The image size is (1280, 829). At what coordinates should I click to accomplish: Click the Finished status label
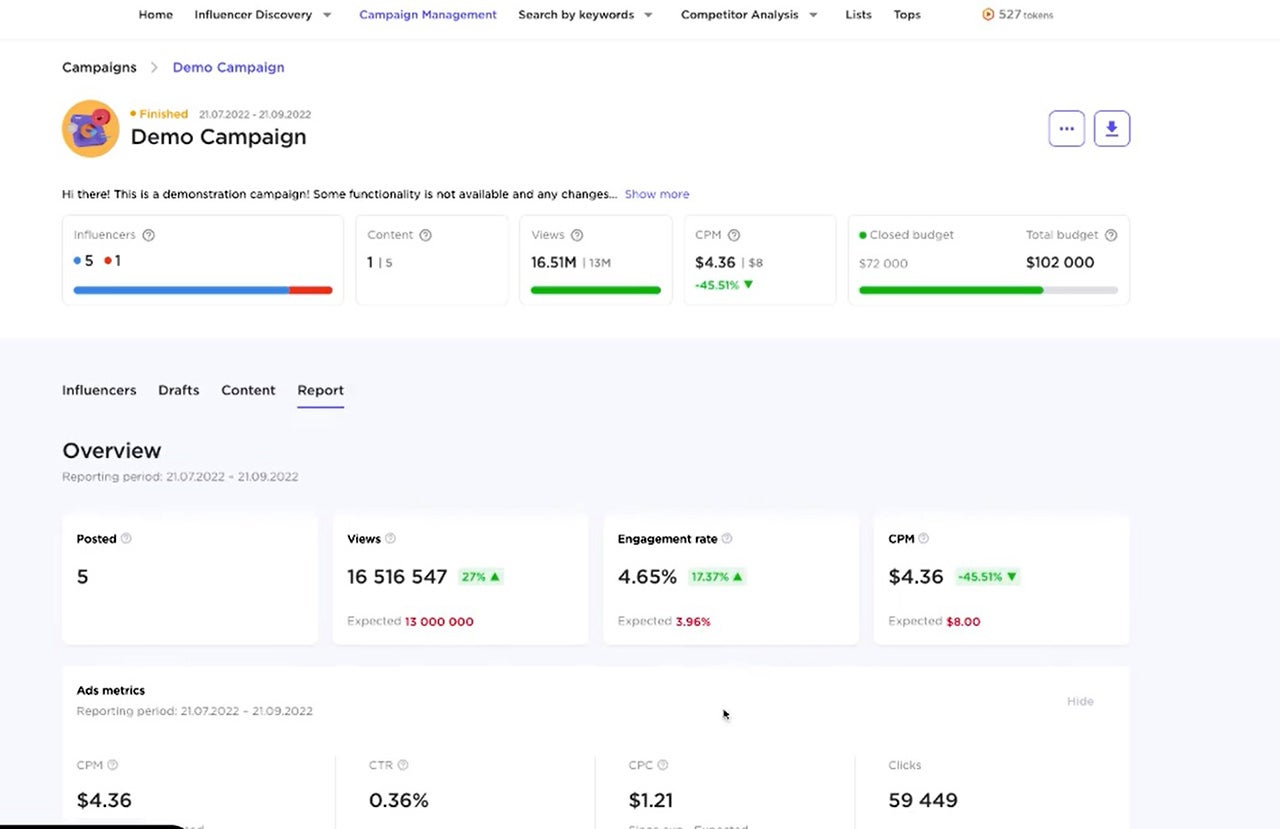(x=163, y=114)
